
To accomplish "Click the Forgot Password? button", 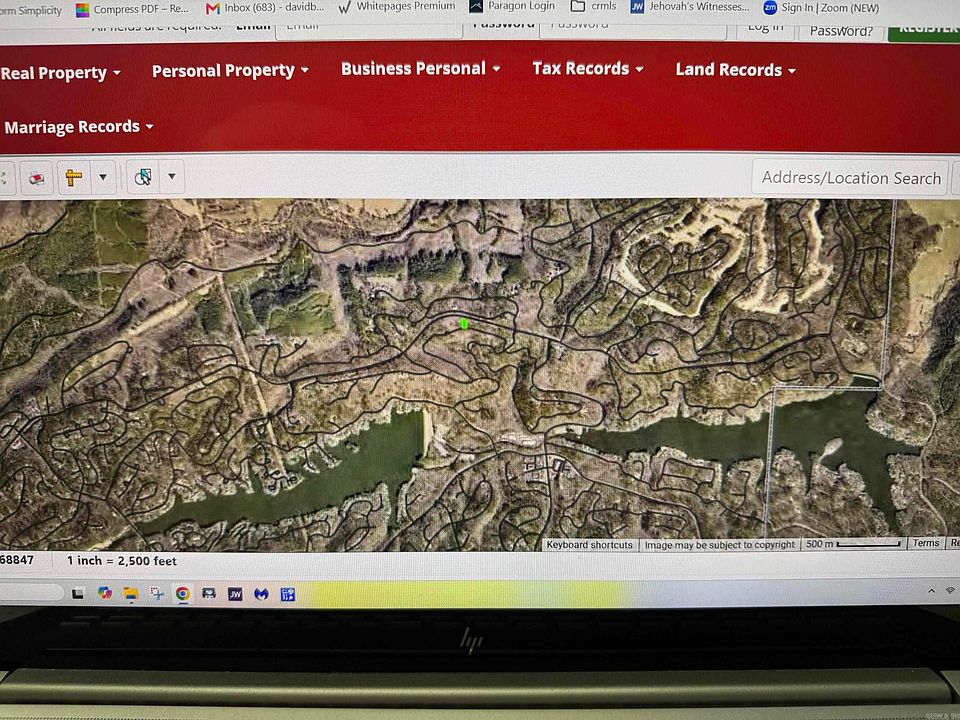I will point(841,31).
